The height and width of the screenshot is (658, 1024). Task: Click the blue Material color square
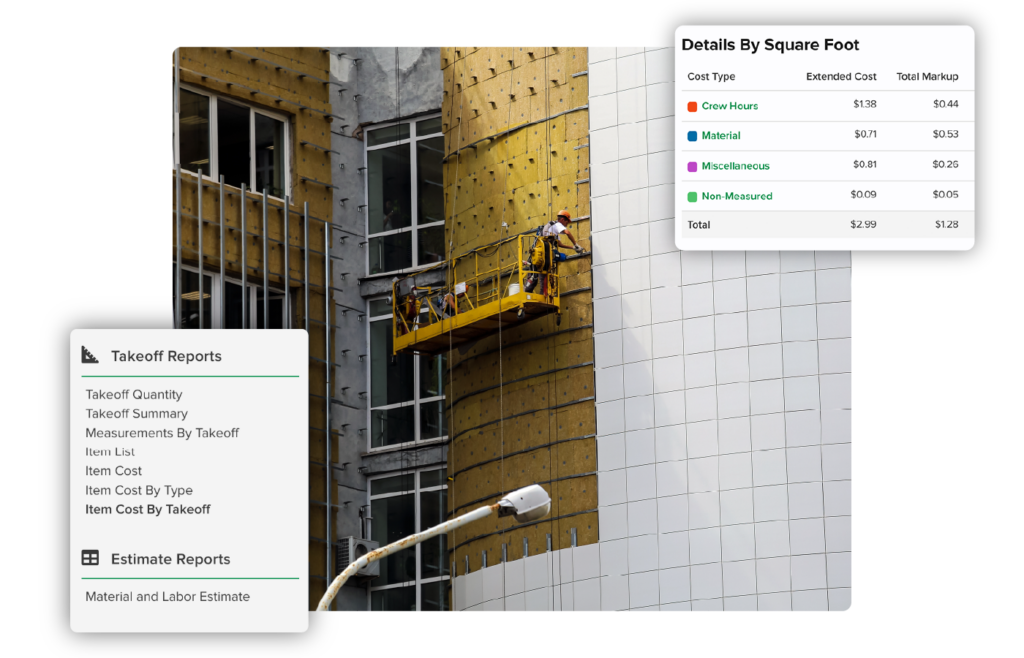click(x=692, y=136)
